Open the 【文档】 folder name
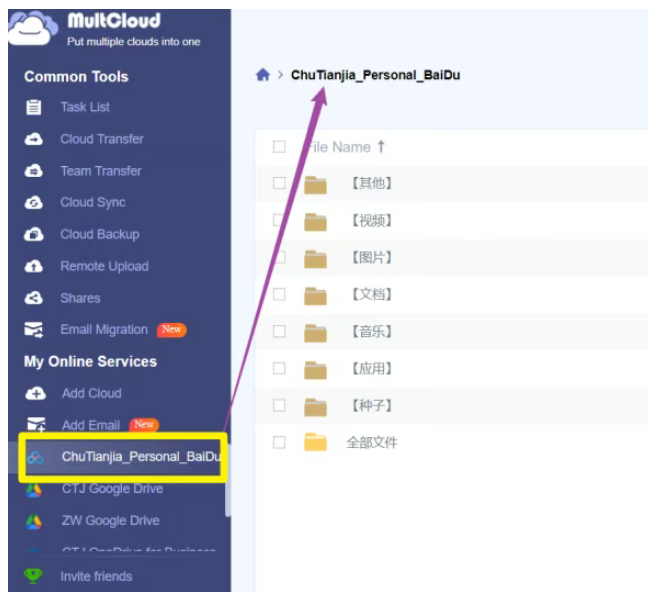Image resolution: width=648 pixels, height=592 pixels. [x=372, y=294]
